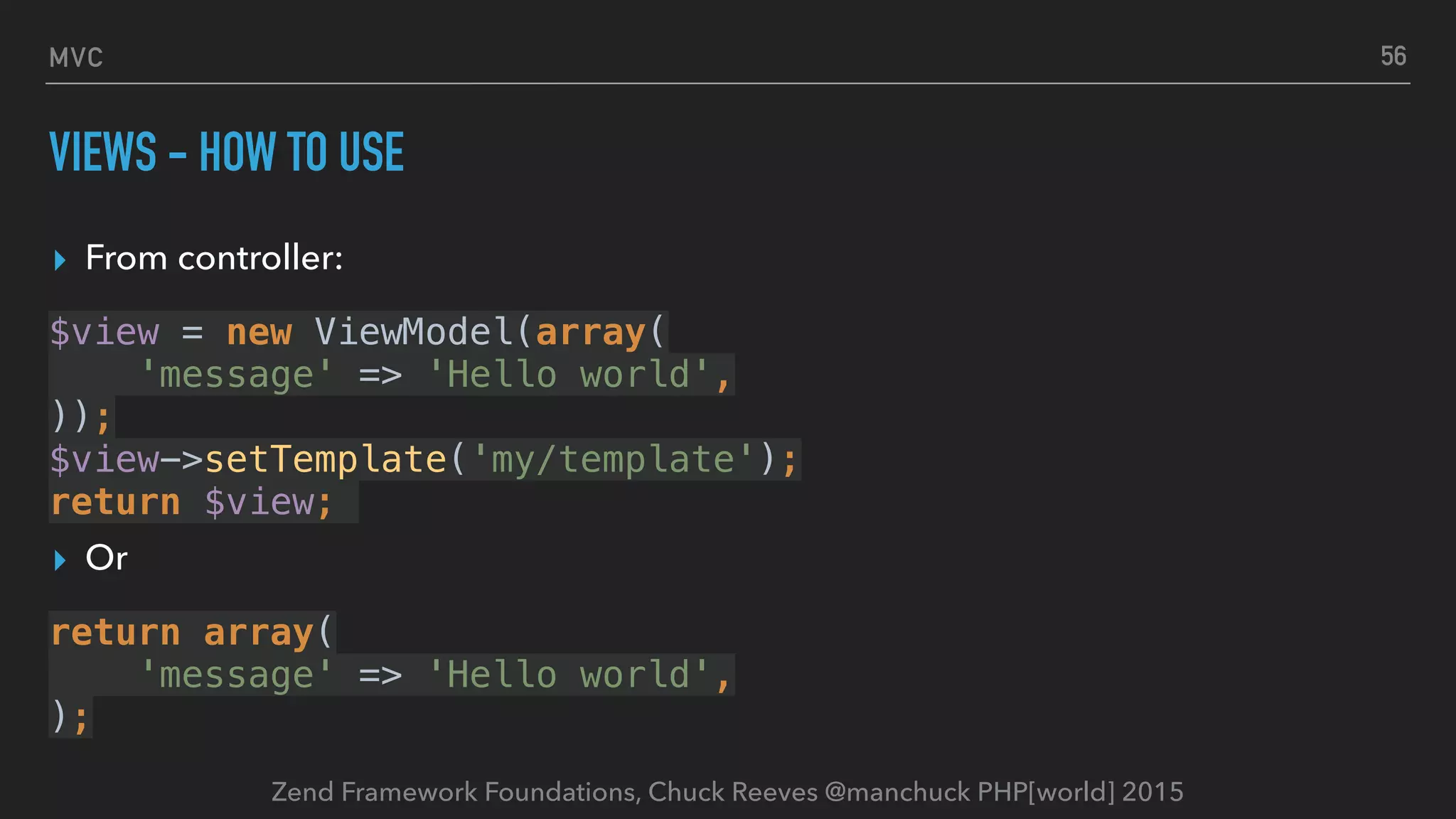Click the blue bullet arrow beside 'From controller:'
This screenshot has height=819, width=1456.
[60, 260]
